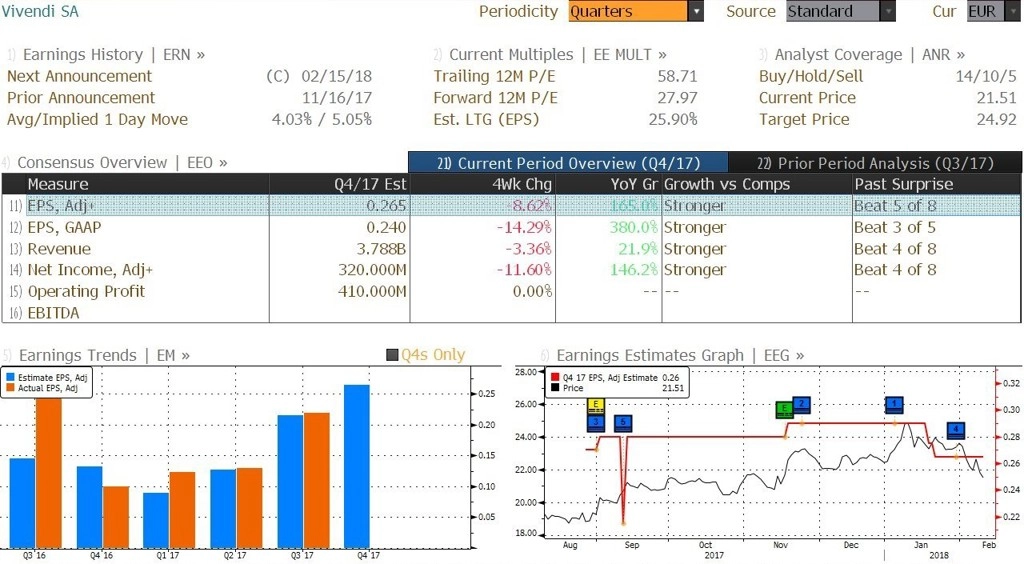This screenshot has width=1024, height=564.
Task: Select the EPS, GAAP measure row
Action: (511, 227)
